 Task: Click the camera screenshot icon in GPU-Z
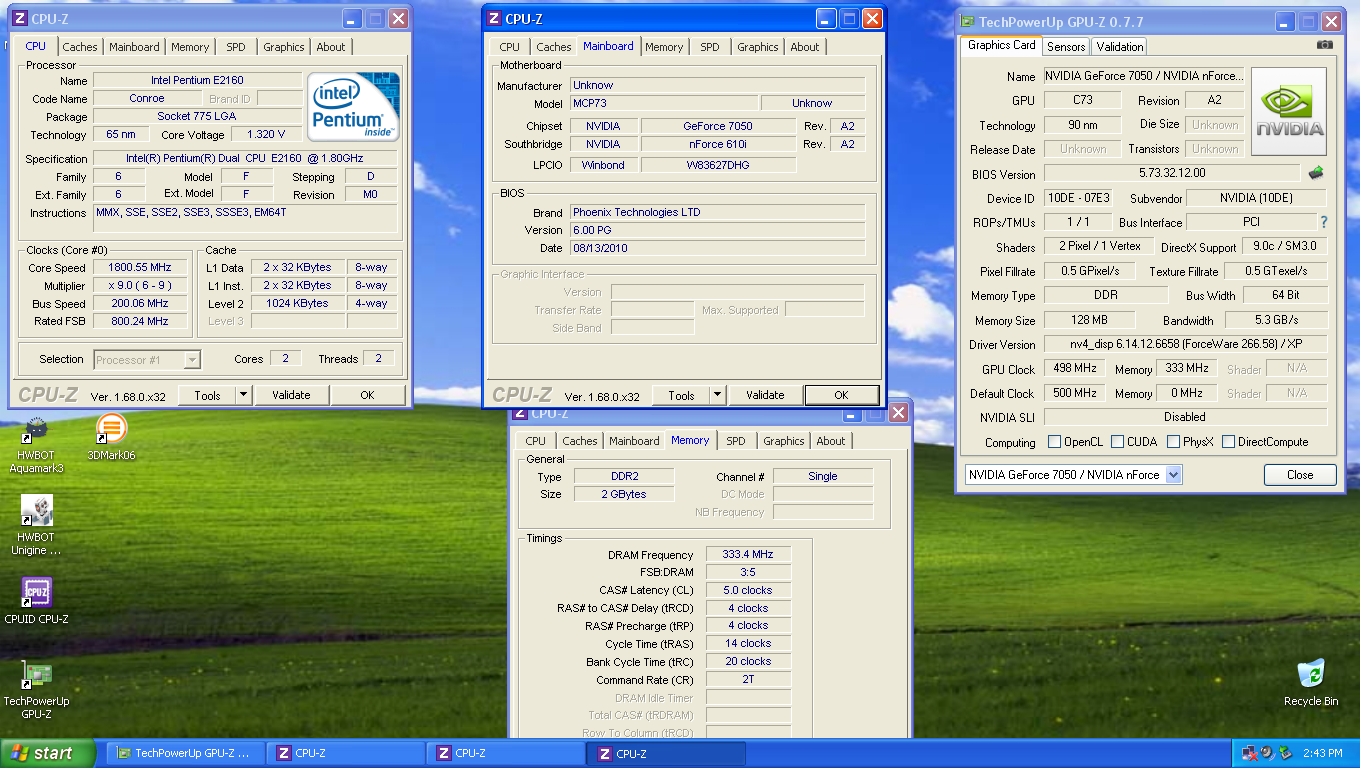1325,45
